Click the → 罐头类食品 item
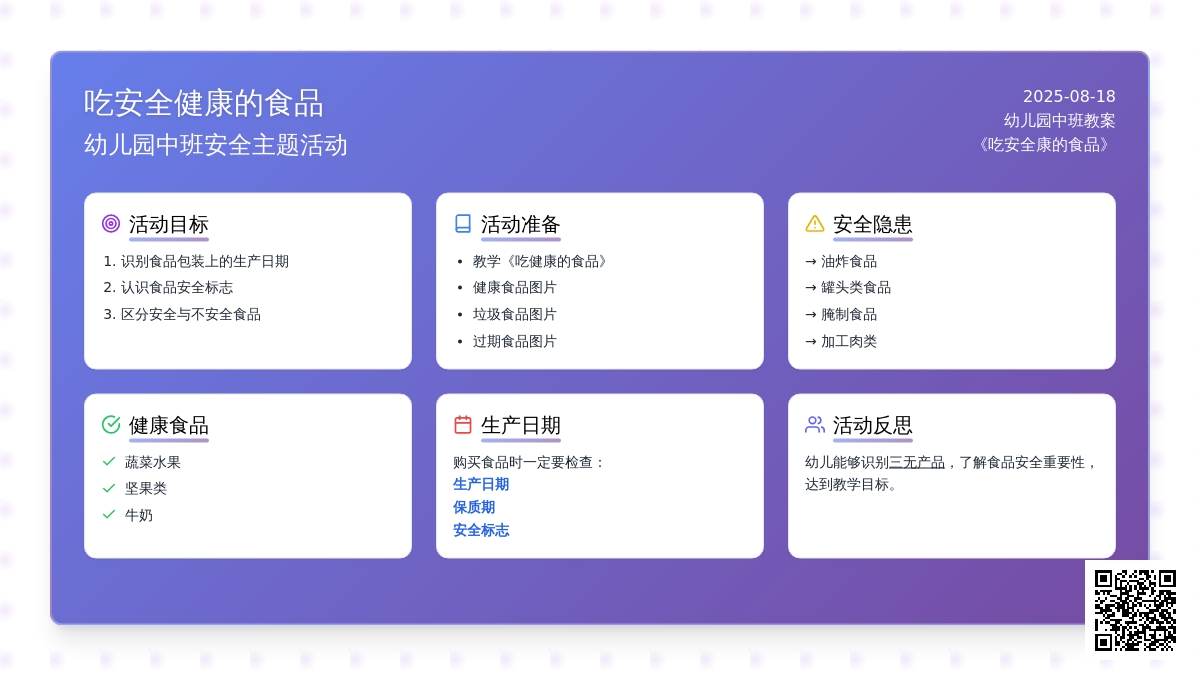Image resolution: width=1200 pixels, height=675 pixels. click(848, 287)
